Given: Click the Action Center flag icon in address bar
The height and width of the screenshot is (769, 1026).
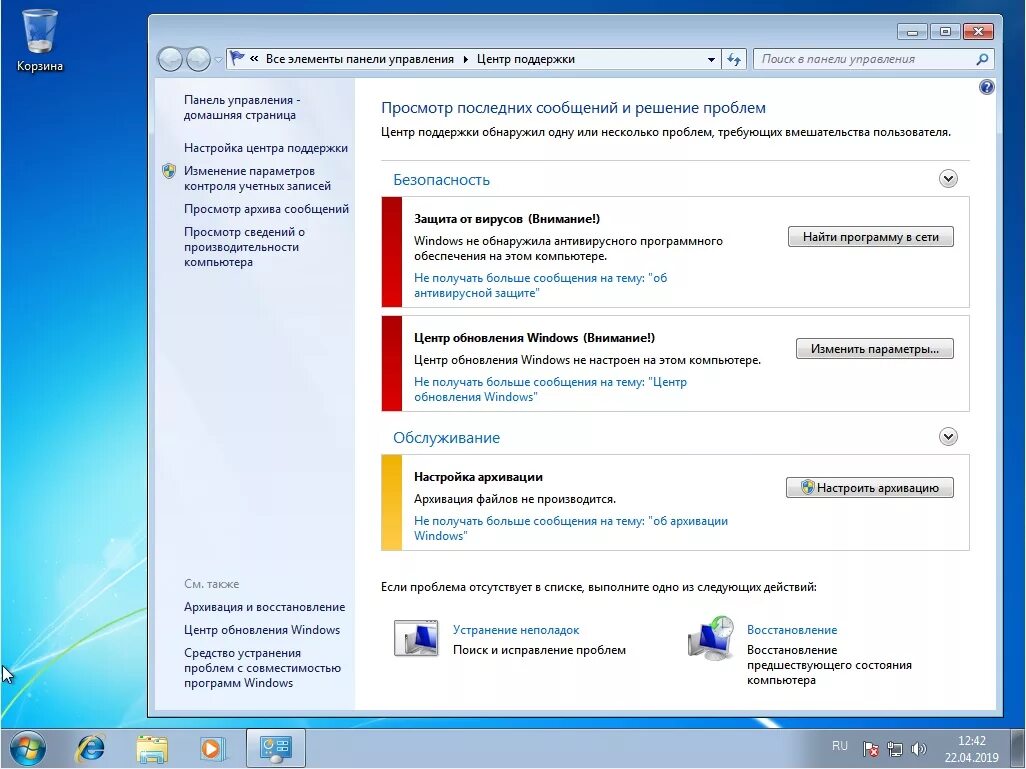Looking at the screenshot, I should (237, 59).
